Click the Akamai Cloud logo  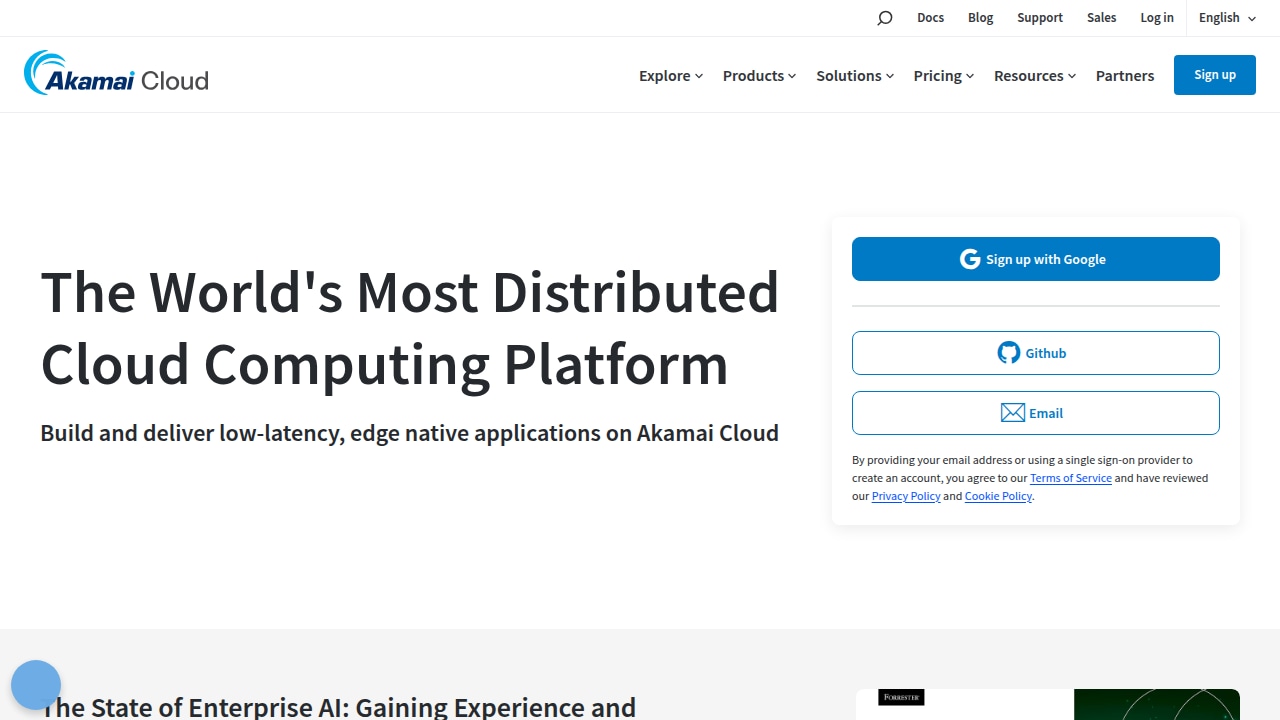[116, 74]
